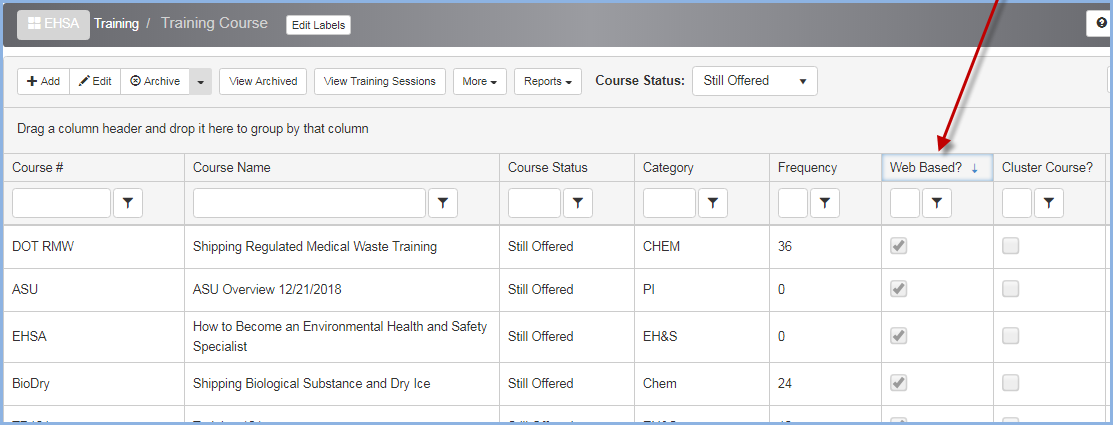The width and height of the screenshot is (1113, 425).
Task: Expand the Archive split-button arrow
Action: (201, 82)
